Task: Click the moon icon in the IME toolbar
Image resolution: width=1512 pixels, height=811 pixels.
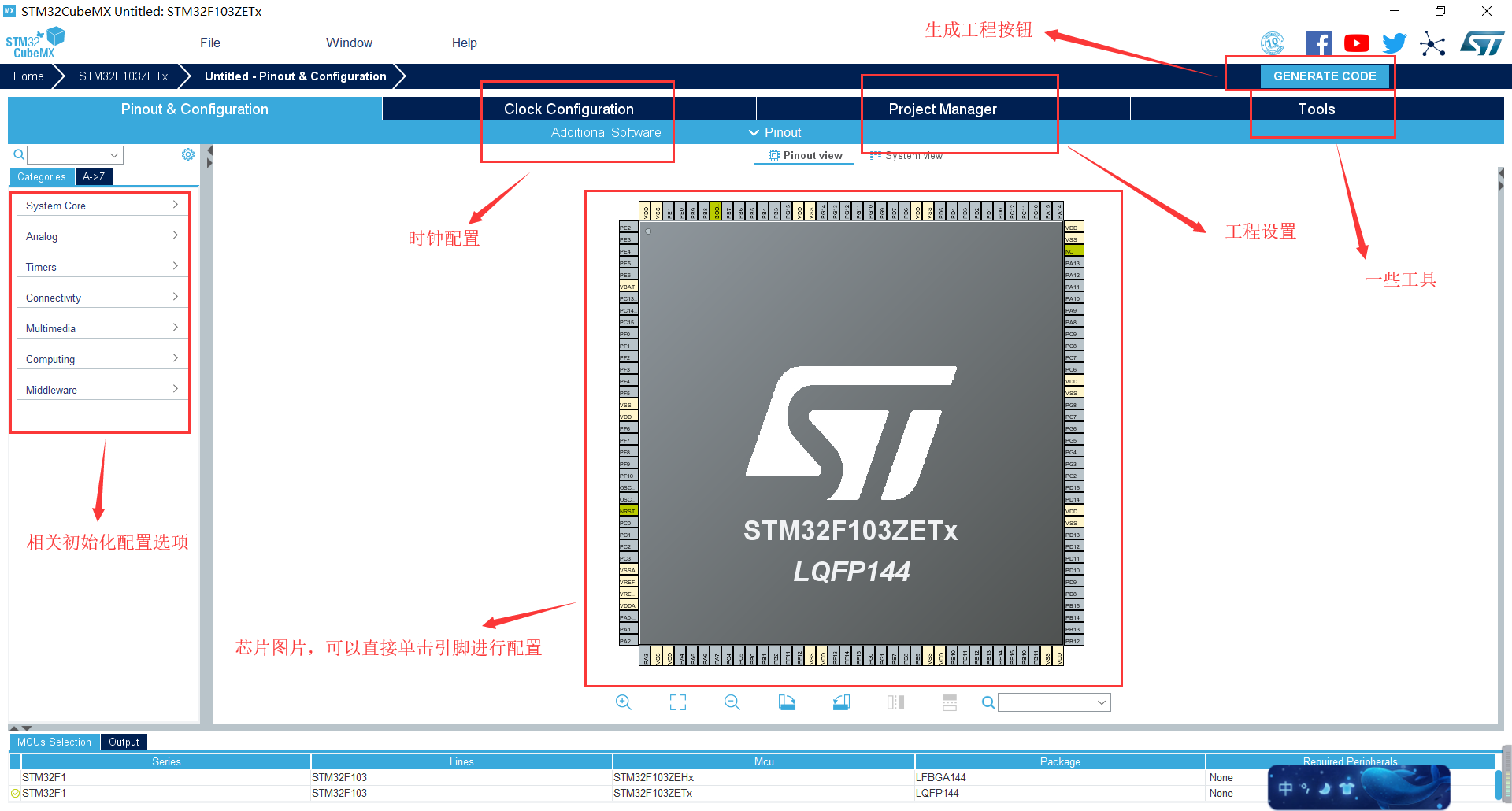Action: (x=1325, y=788)
